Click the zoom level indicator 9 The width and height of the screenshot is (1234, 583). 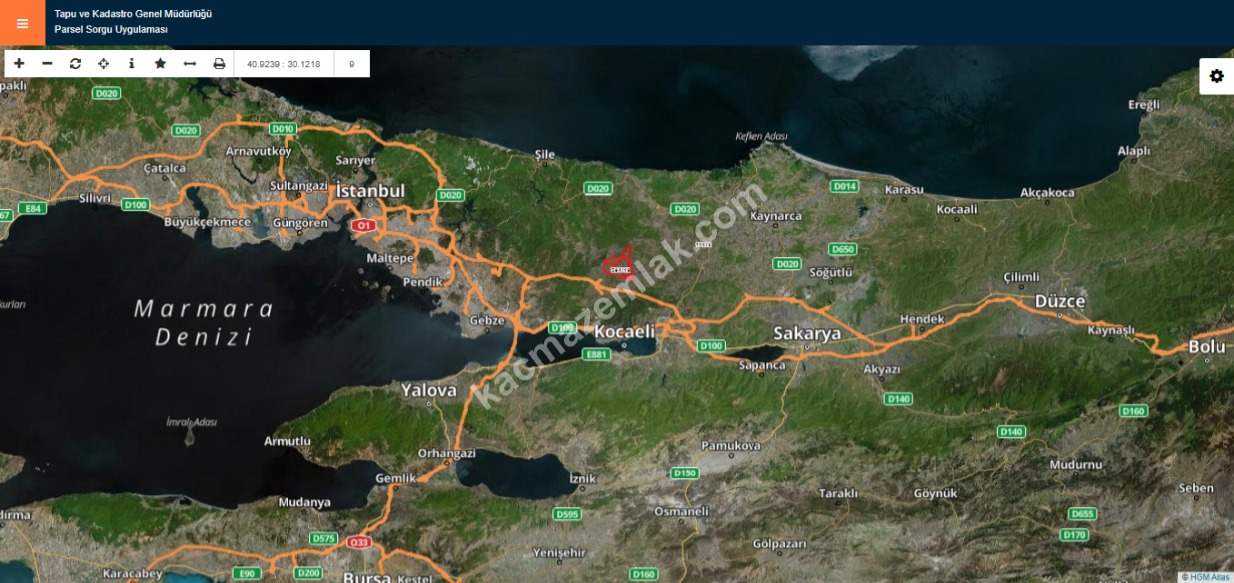pyautogui.click(x=351, y=64)
